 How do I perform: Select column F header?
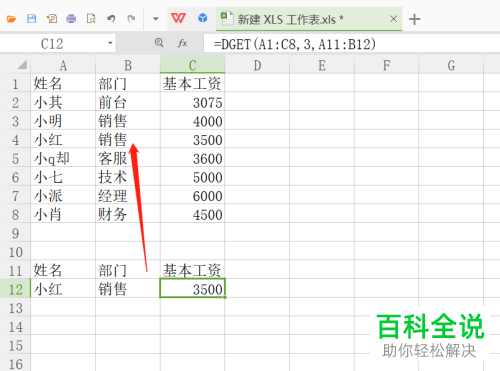[x=386, y=65]
